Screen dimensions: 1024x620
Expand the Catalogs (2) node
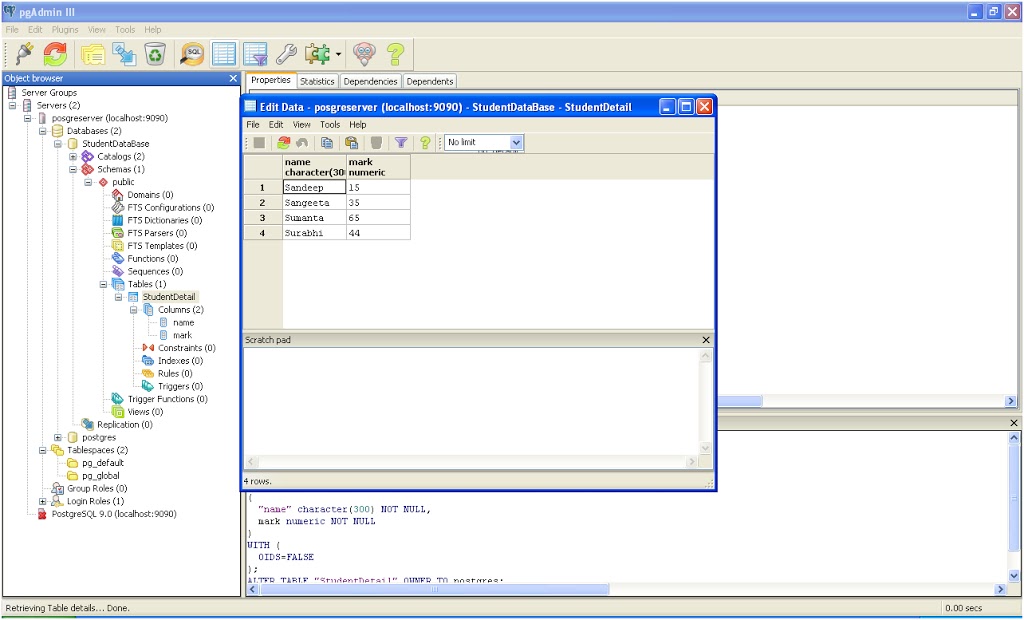[x=73, y=156]
